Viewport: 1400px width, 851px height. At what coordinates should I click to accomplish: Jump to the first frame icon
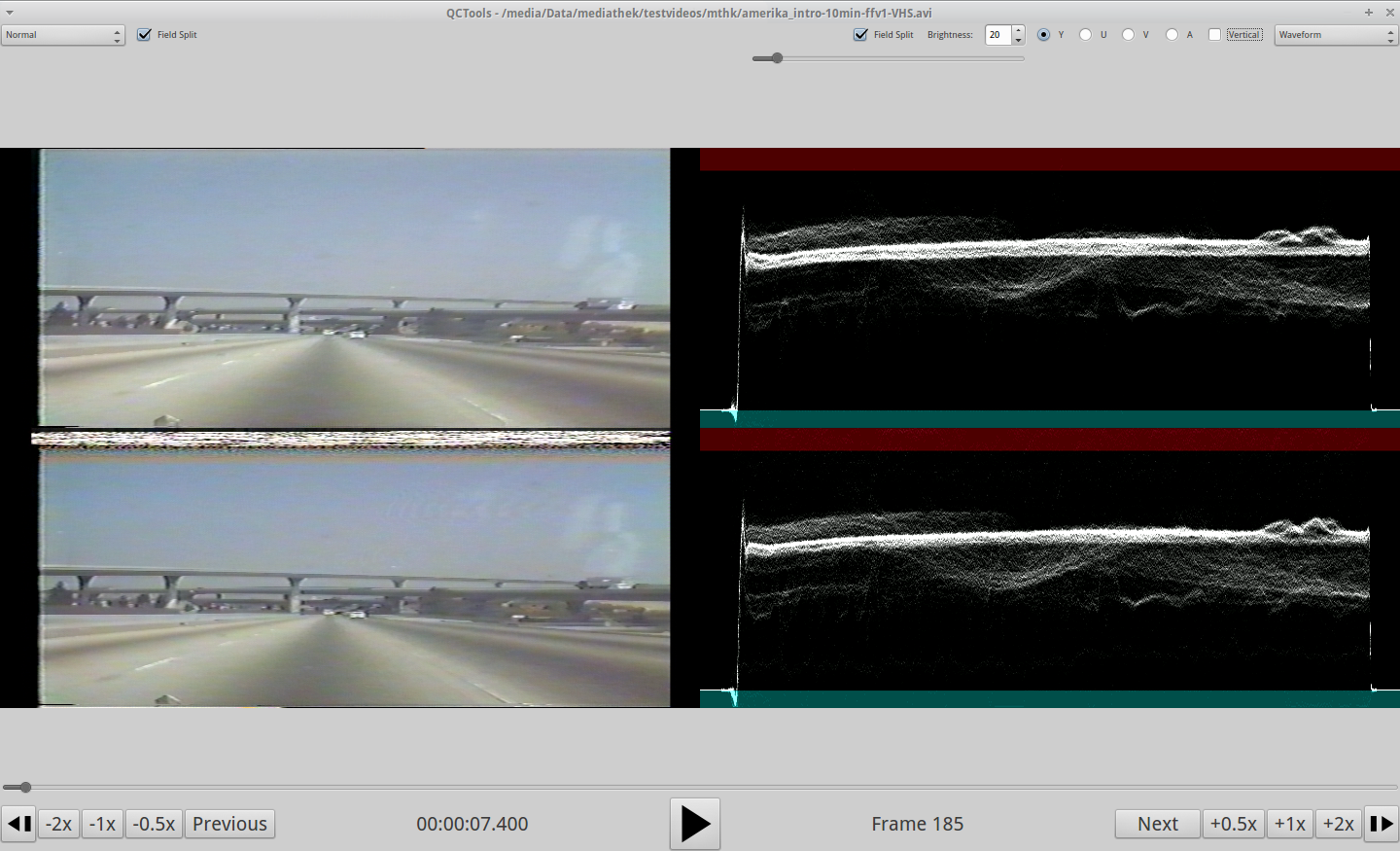(x=18, y=824)
